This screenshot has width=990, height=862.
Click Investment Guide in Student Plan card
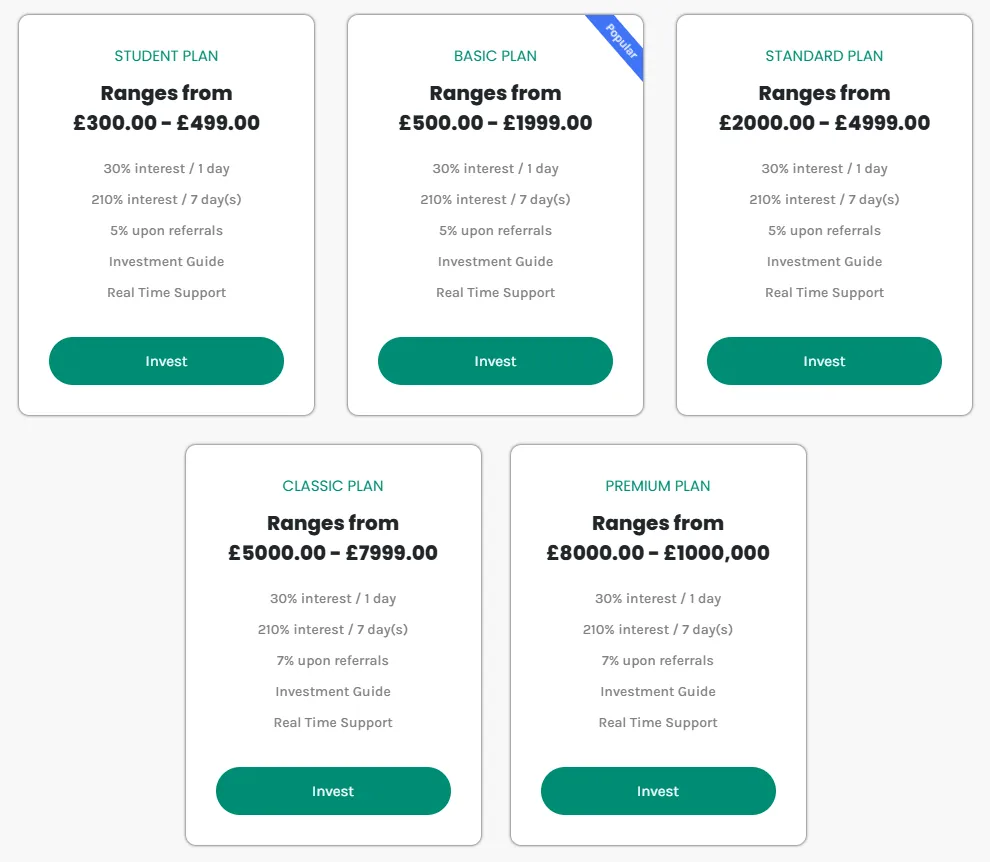166,261
